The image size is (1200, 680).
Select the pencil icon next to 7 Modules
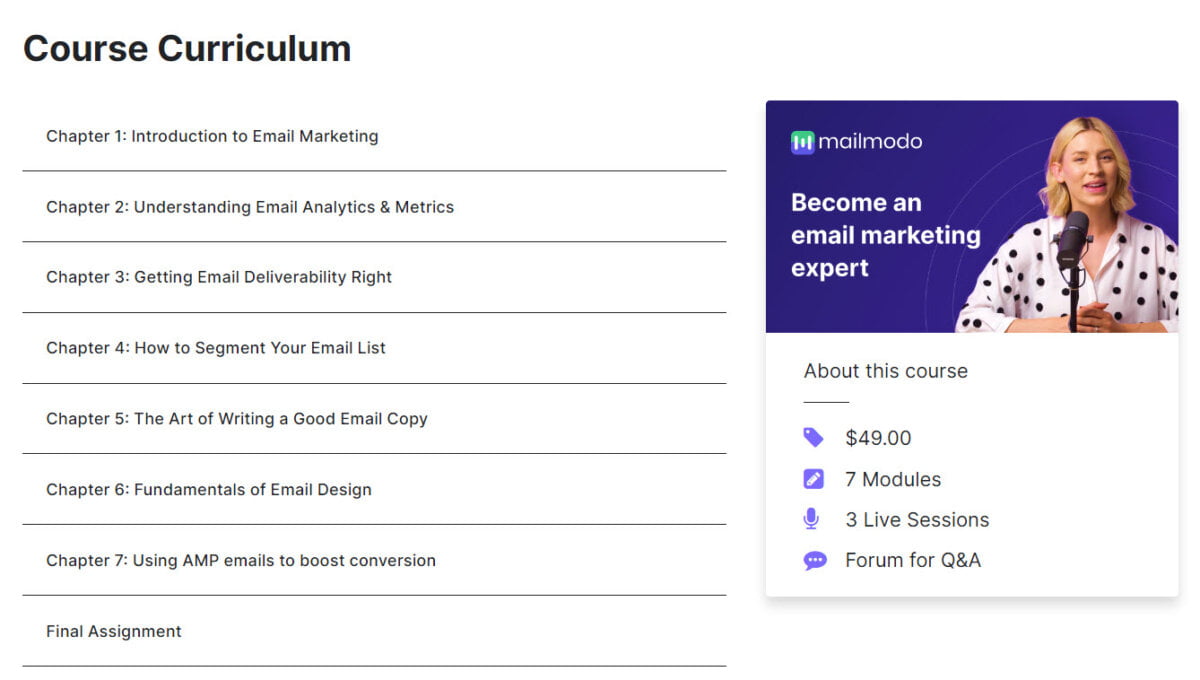coord(815,478)
